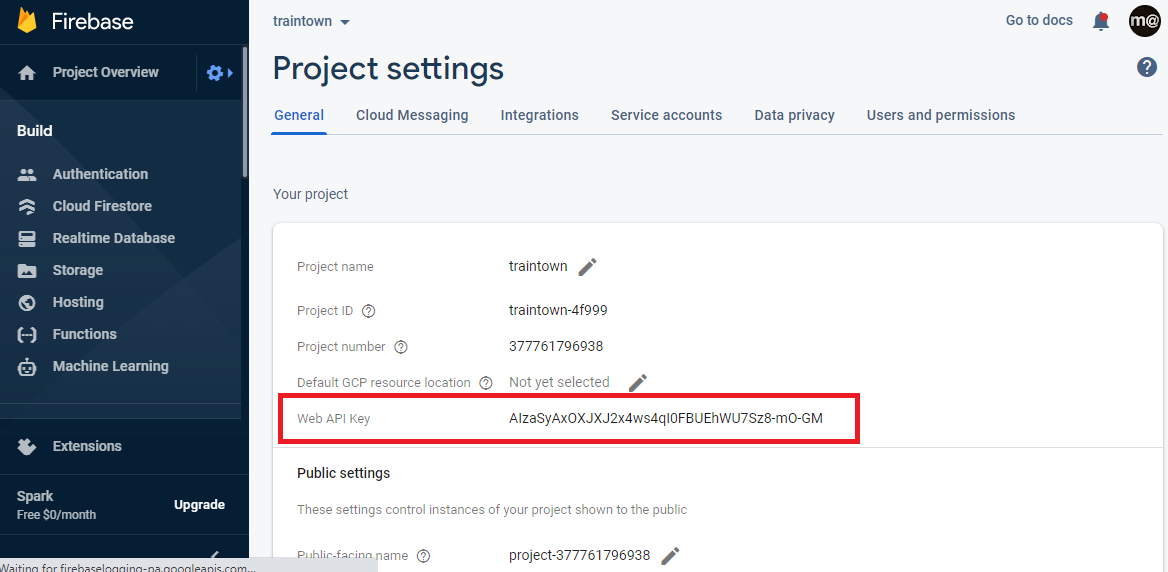Viewport: 1168px width, 572px height.
Task: Click the Web API Key value
Action: click(x=665, y=418)
